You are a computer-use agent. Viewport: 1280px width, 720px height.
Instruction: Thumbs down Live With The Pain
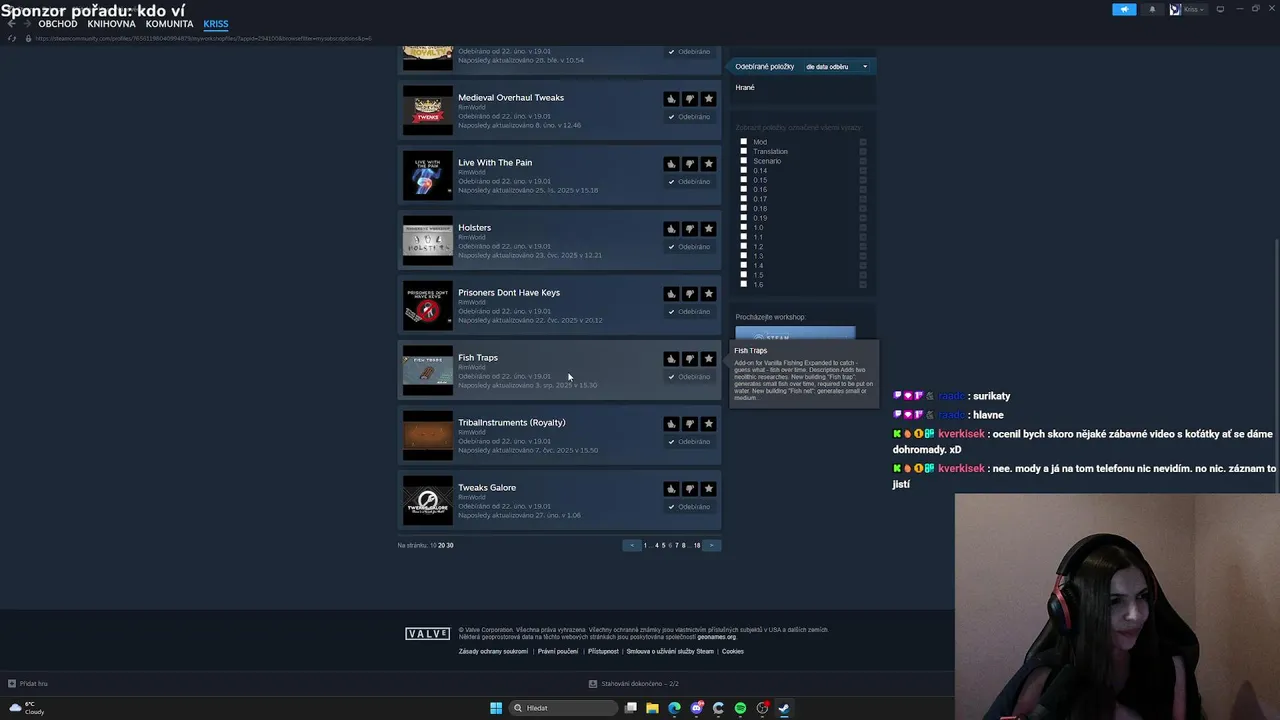tap(690, 164)
